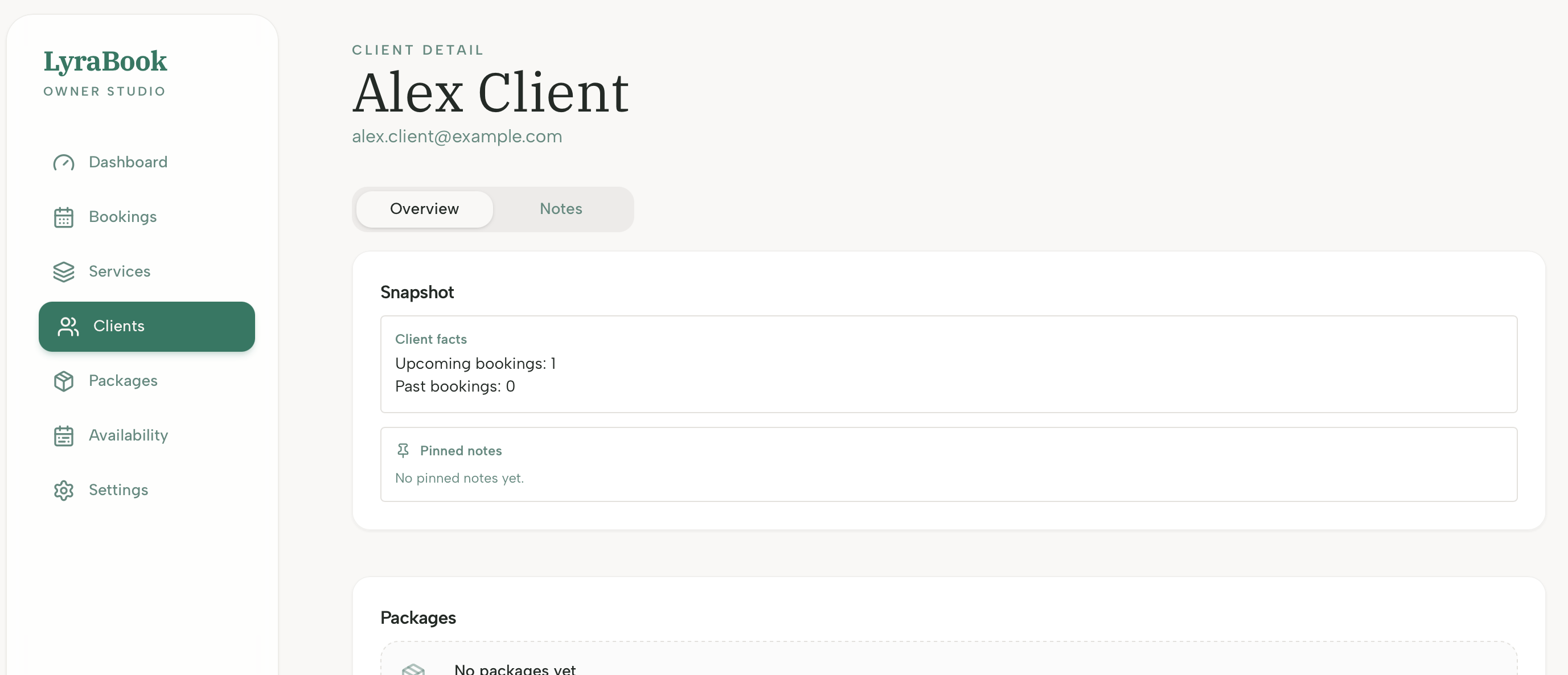Screen dimensions: 1568x675
Task: Click the Bookings calendar icon
Action: pyautogui.click(x=63, y=217)
